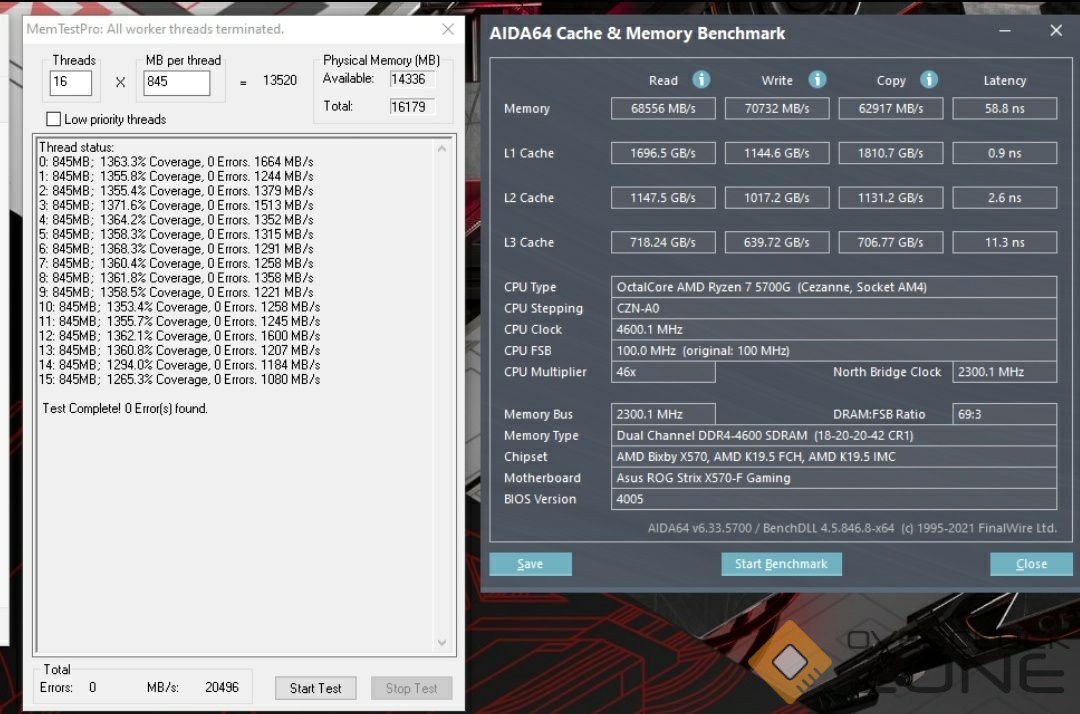
Task: Select L1 Cache Read value 1696.5 GB/s
Action: coord(663,153)
